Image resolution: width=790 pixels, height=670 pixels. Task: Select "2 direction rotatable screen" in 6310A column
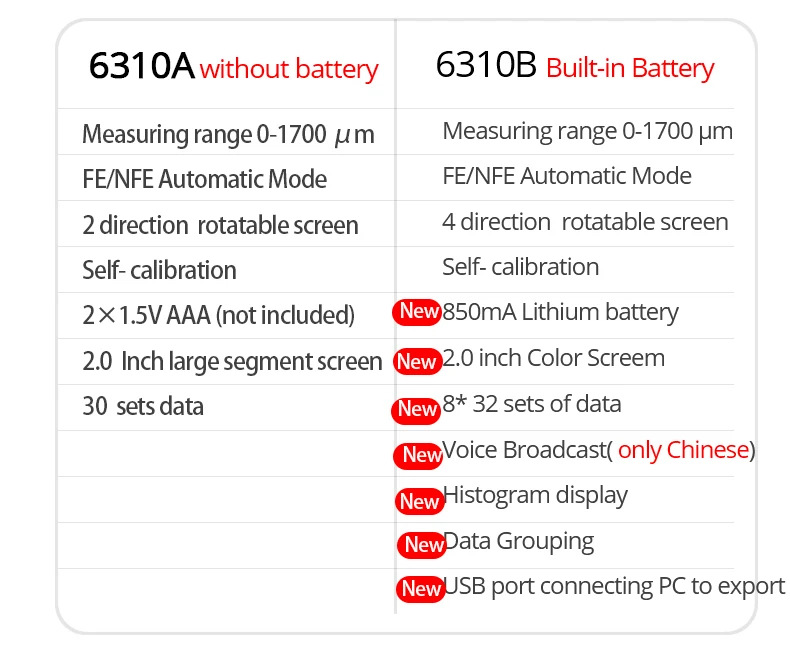tap(220, 225)
